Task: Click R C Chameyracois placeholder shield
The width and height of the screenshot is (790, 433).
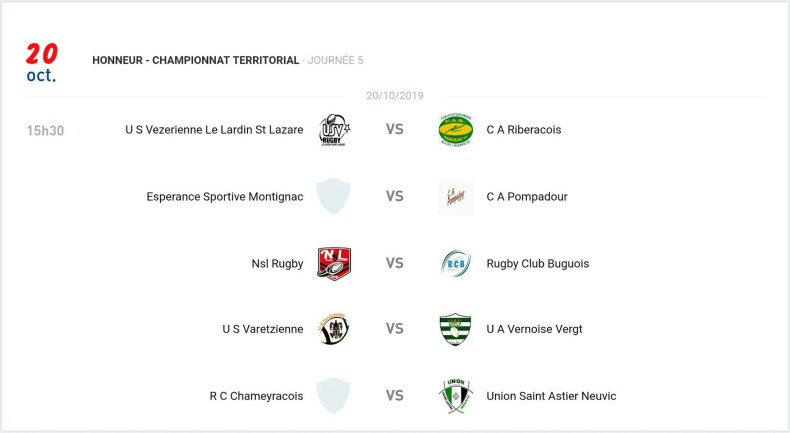Action: (x=333, y=396)
